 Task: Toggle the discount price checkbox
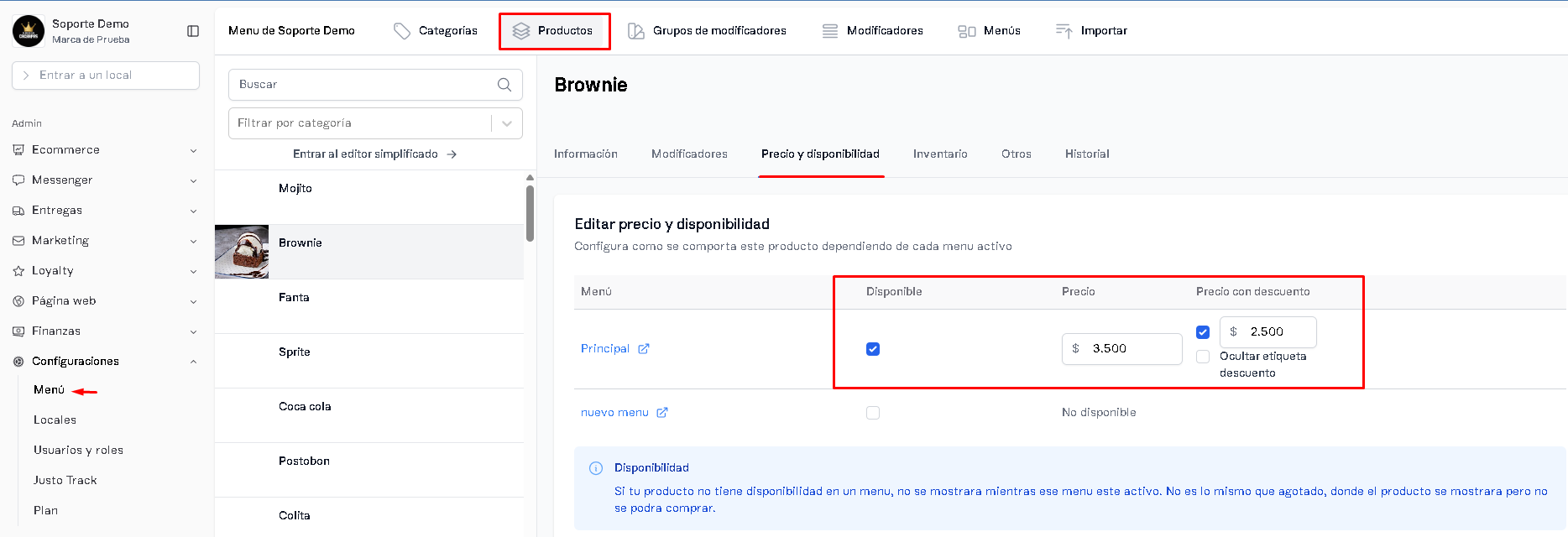(1203, 332)
